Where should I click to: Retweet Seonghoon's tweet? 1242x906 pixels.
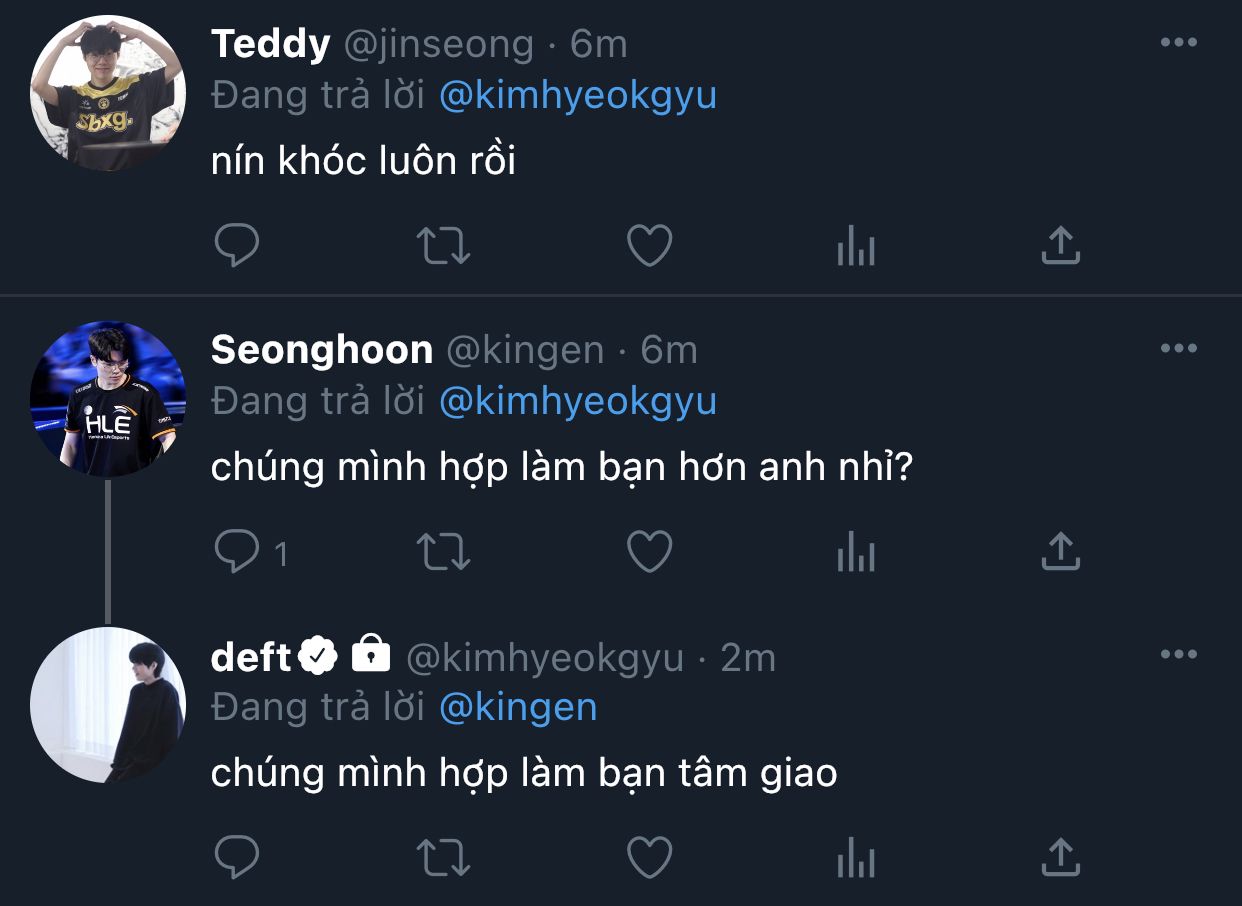[443, 551]
